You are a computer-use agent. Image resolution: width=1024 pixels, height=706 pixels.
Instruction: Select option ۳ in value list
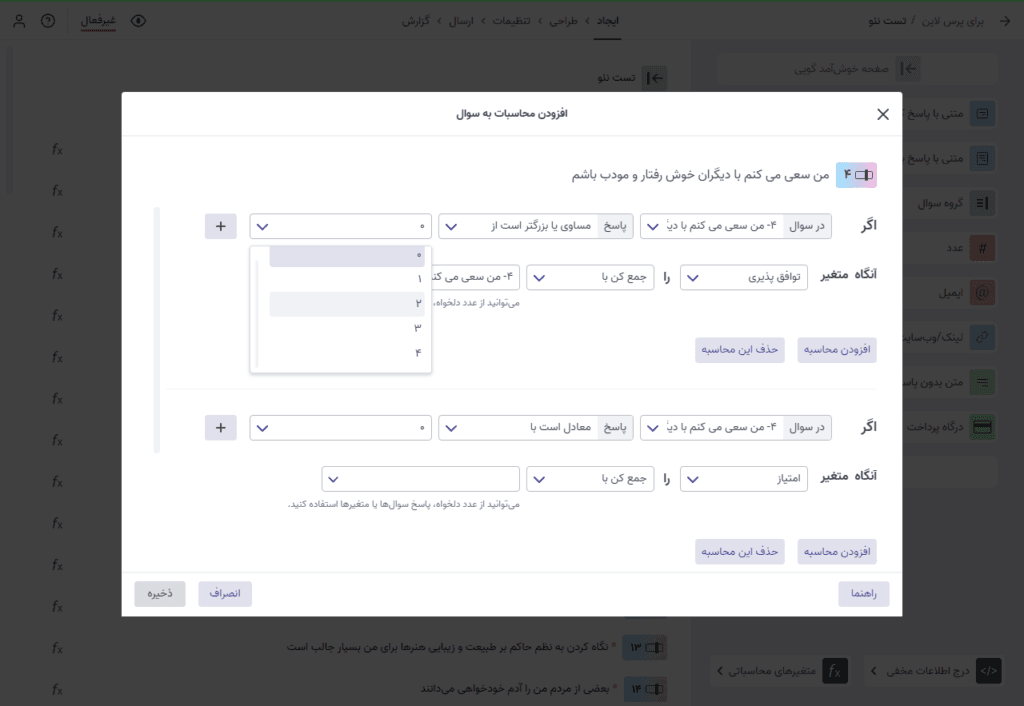(347, 328)
